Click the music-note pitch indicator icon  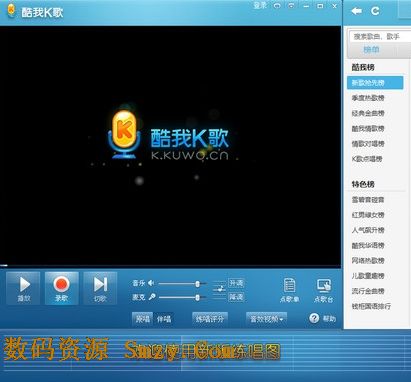pos(219,289)
